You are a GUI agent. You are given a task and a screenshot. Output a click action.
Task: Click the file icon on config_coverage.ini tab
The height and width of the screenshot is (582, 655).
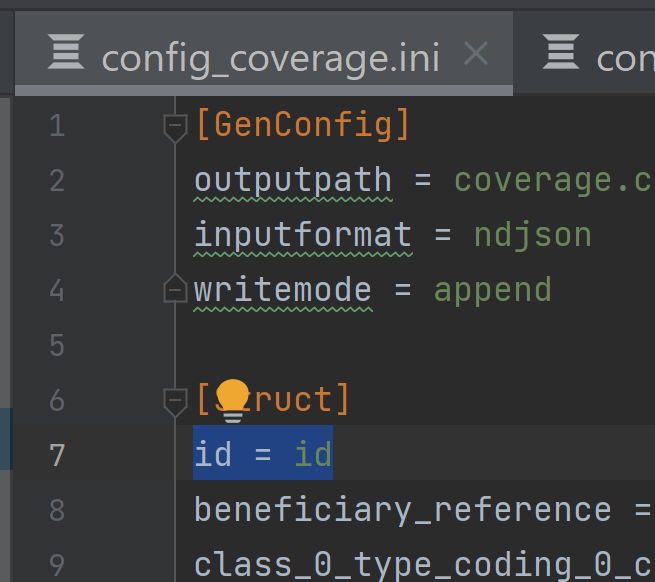66,52
